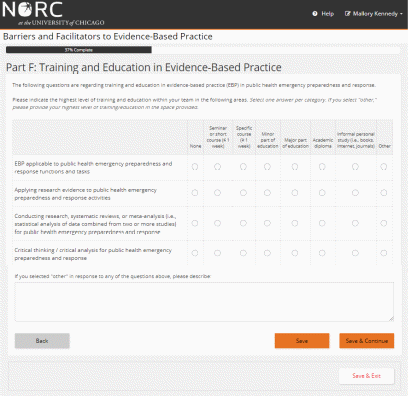Select Specific course for EBP applicable row
408x396 pixels.
pos(243,166)
